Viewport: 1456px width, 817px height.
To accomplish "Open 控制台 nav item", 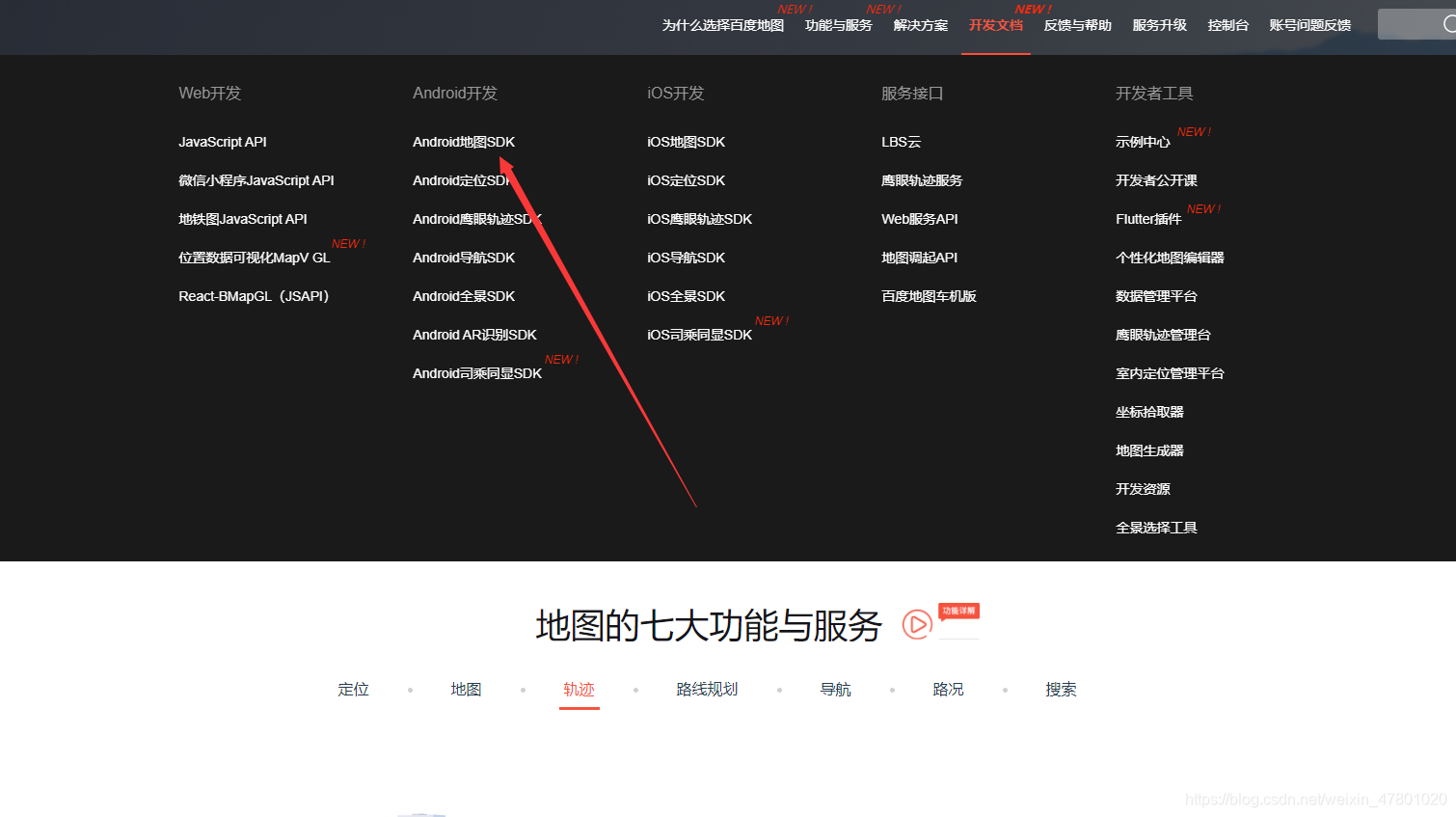I will click(1228, 25).
